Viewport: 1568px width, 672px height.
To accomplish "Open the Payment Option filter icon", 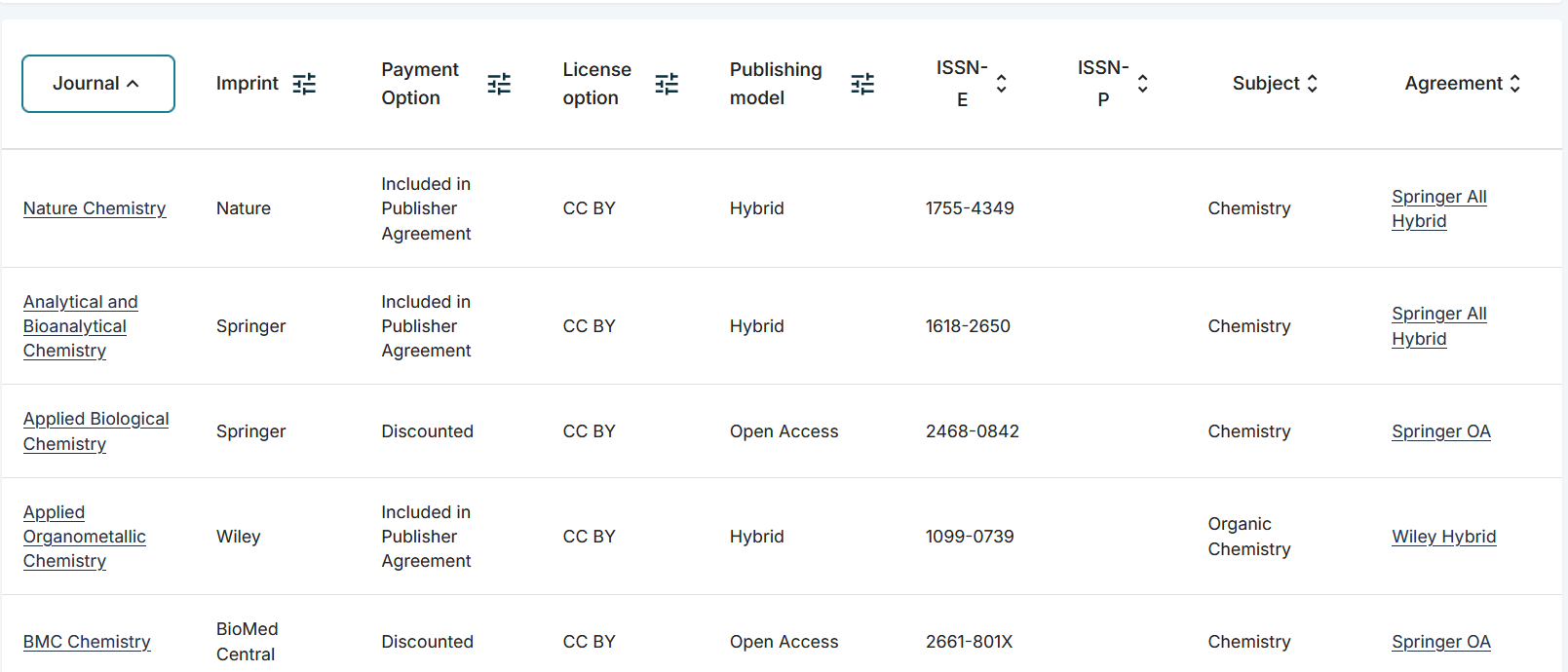I will pyautogui.click(x=499, y=84).
